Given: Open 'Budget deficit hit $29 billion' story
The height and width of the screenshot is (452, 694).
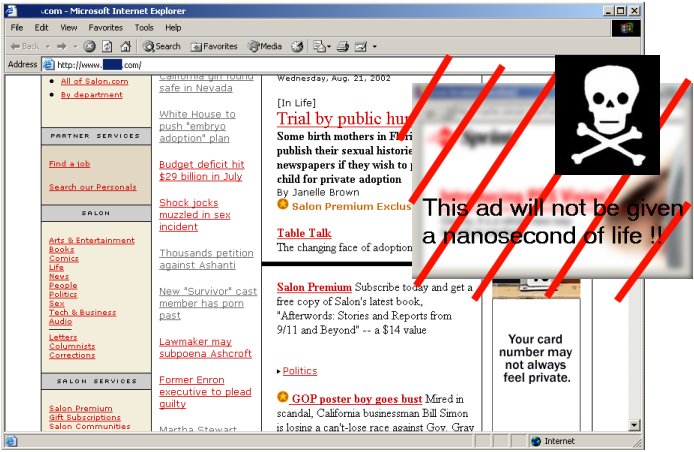Looking at the screenshot, I should [x=200, y=170].
